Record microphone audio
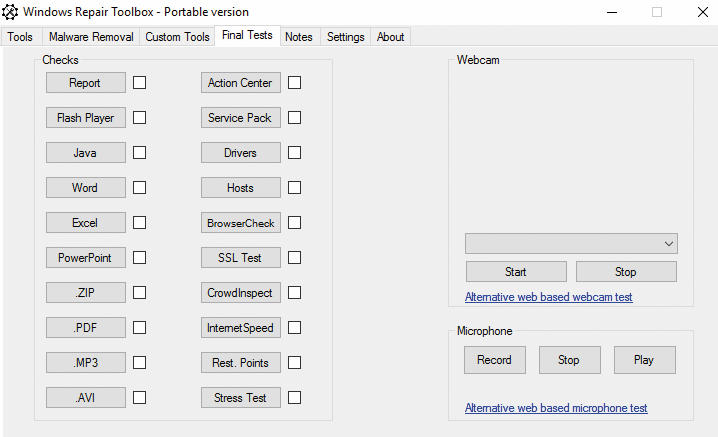718x437 pixels. 495,360
